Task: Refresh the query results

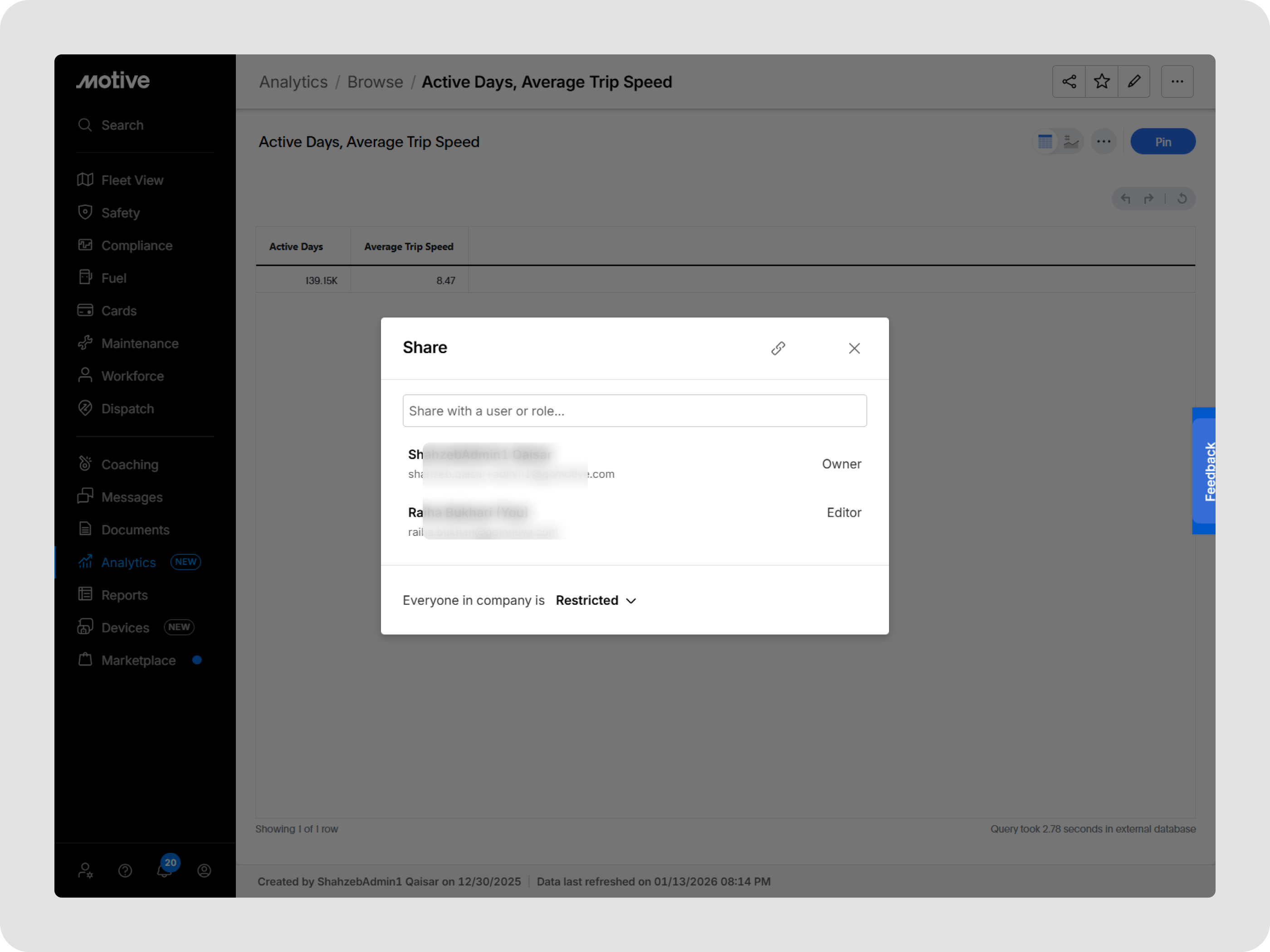Action: (x=1183, y=198)
